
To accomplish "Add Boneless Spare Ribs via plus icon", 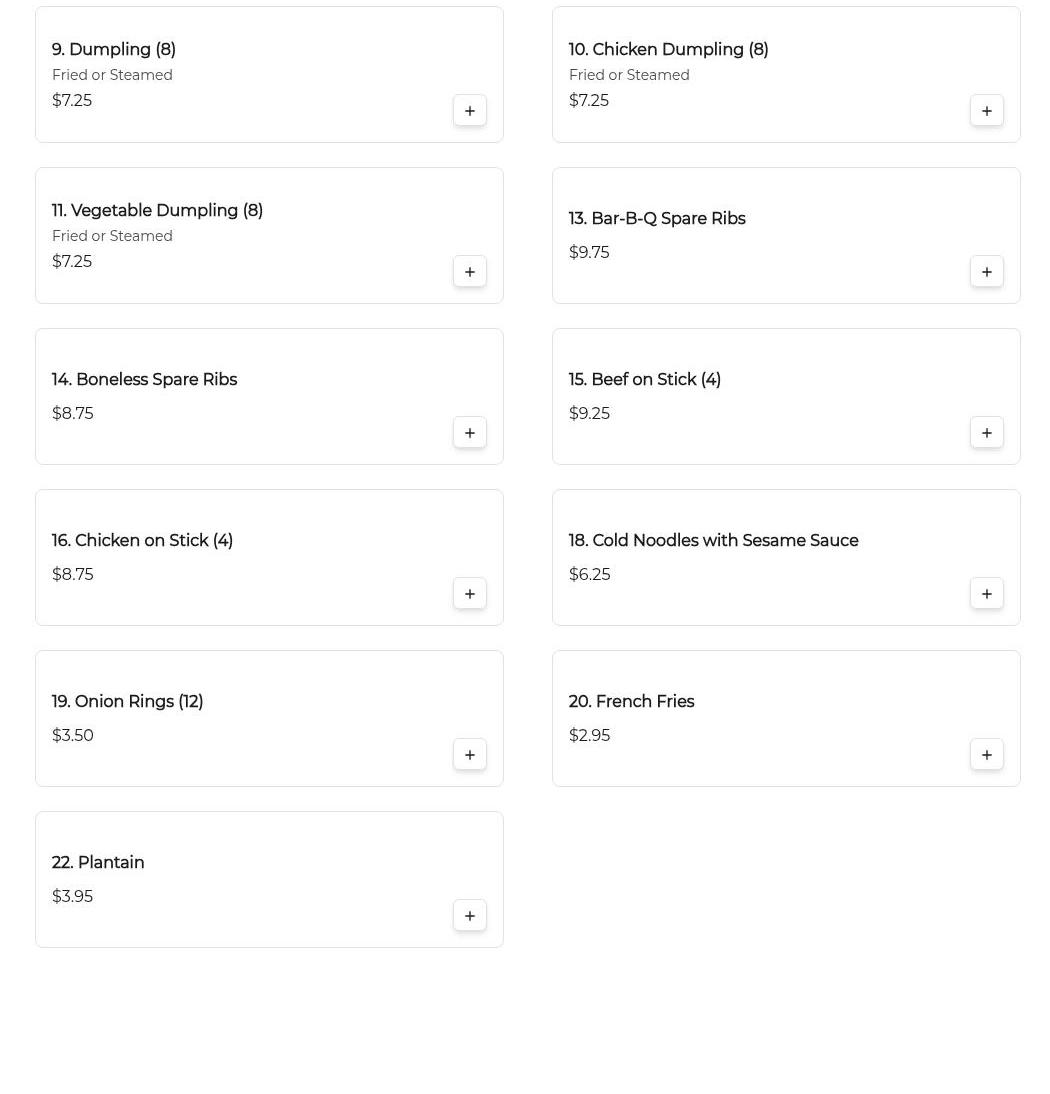I will click(x=470, y=433).
